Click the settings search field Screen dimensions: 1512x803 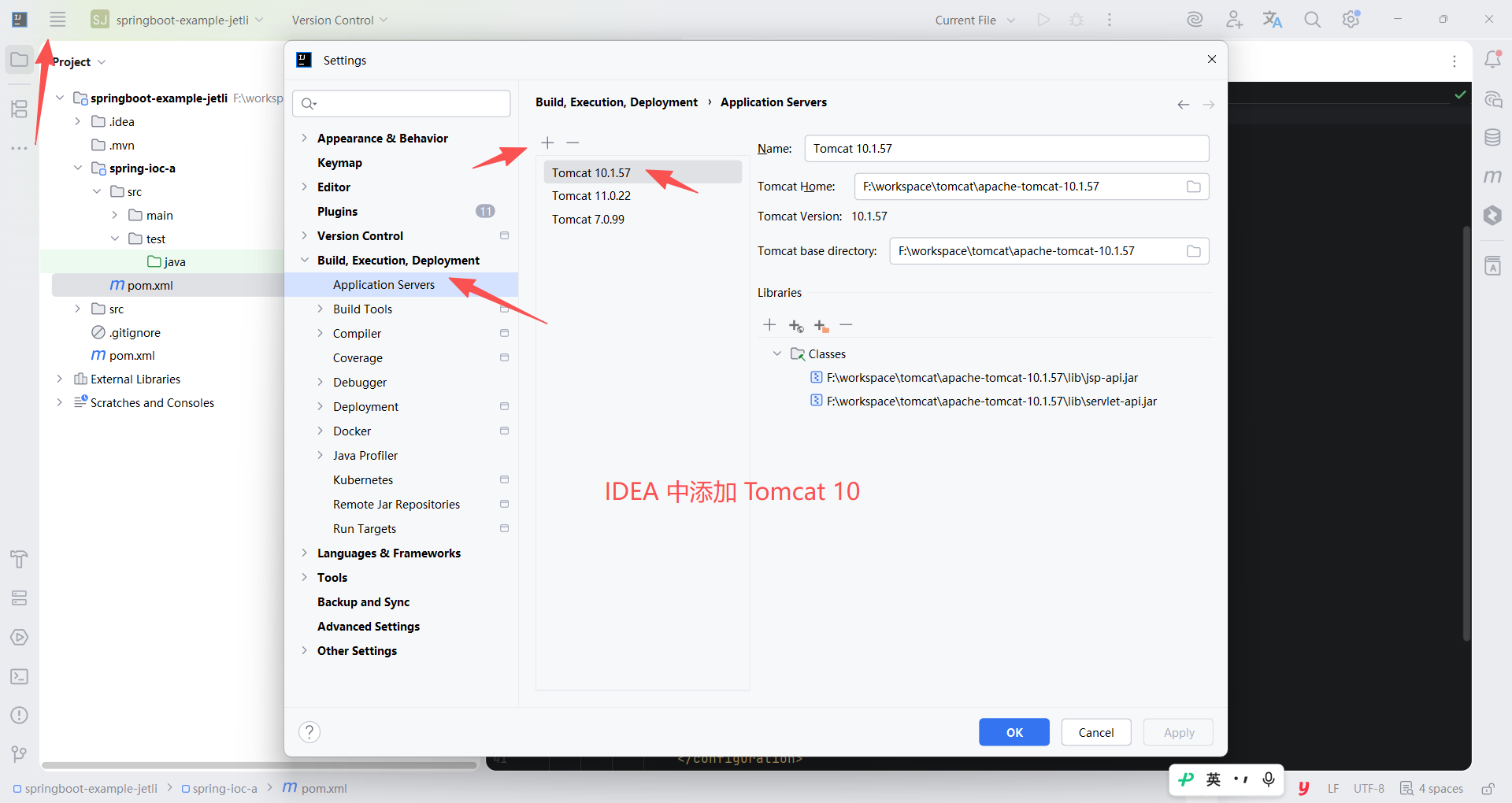click(x=402, y=103)
